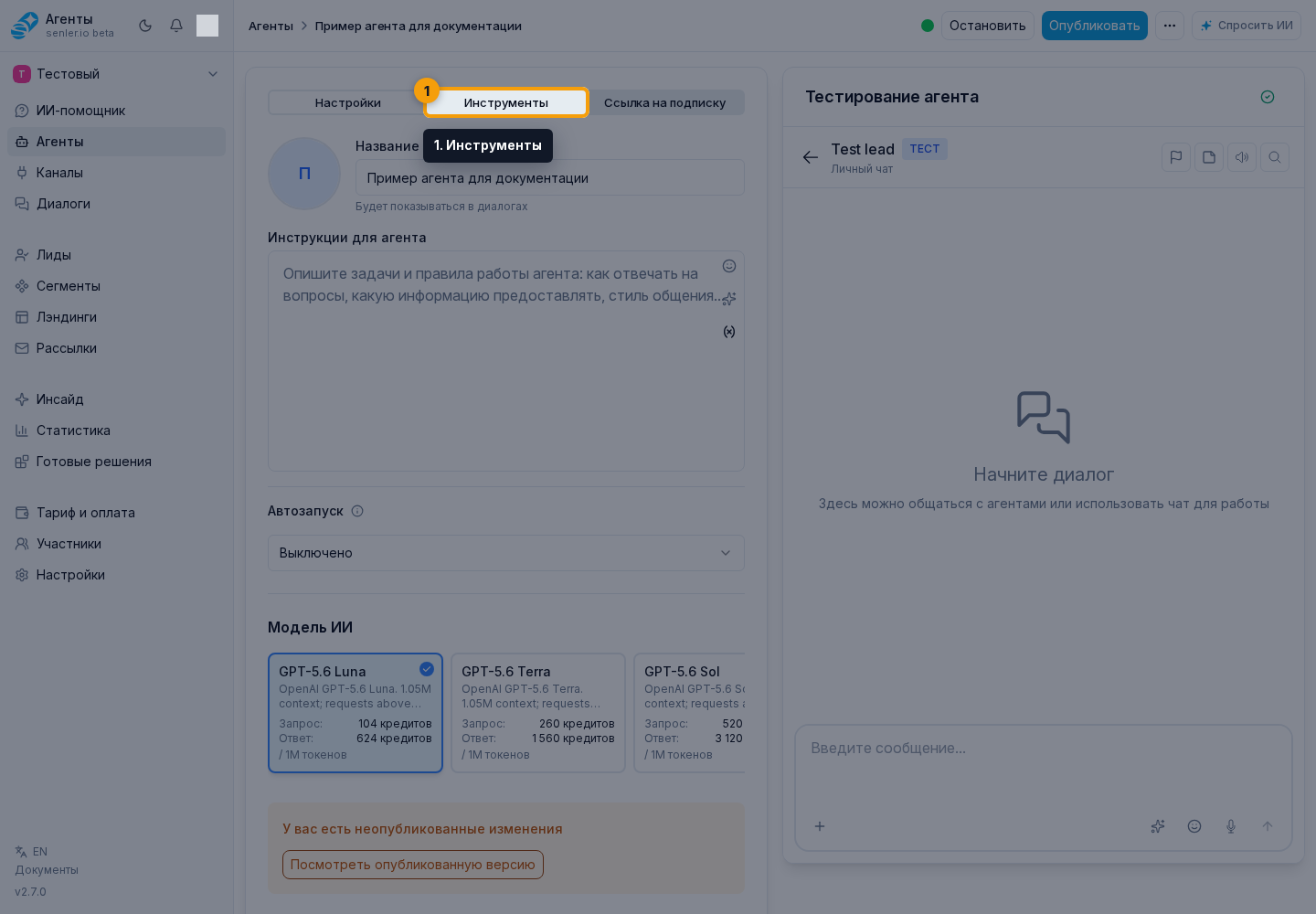
Task: Click the Спросить ИИ button
Action: coord(1247,26)
